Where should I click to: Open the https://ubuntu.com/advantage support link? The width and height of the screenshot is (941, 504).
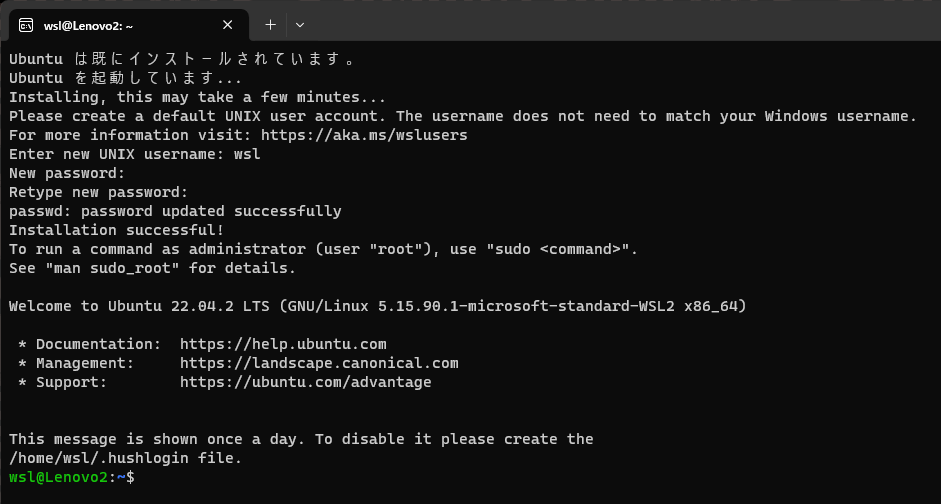[305, 382]
